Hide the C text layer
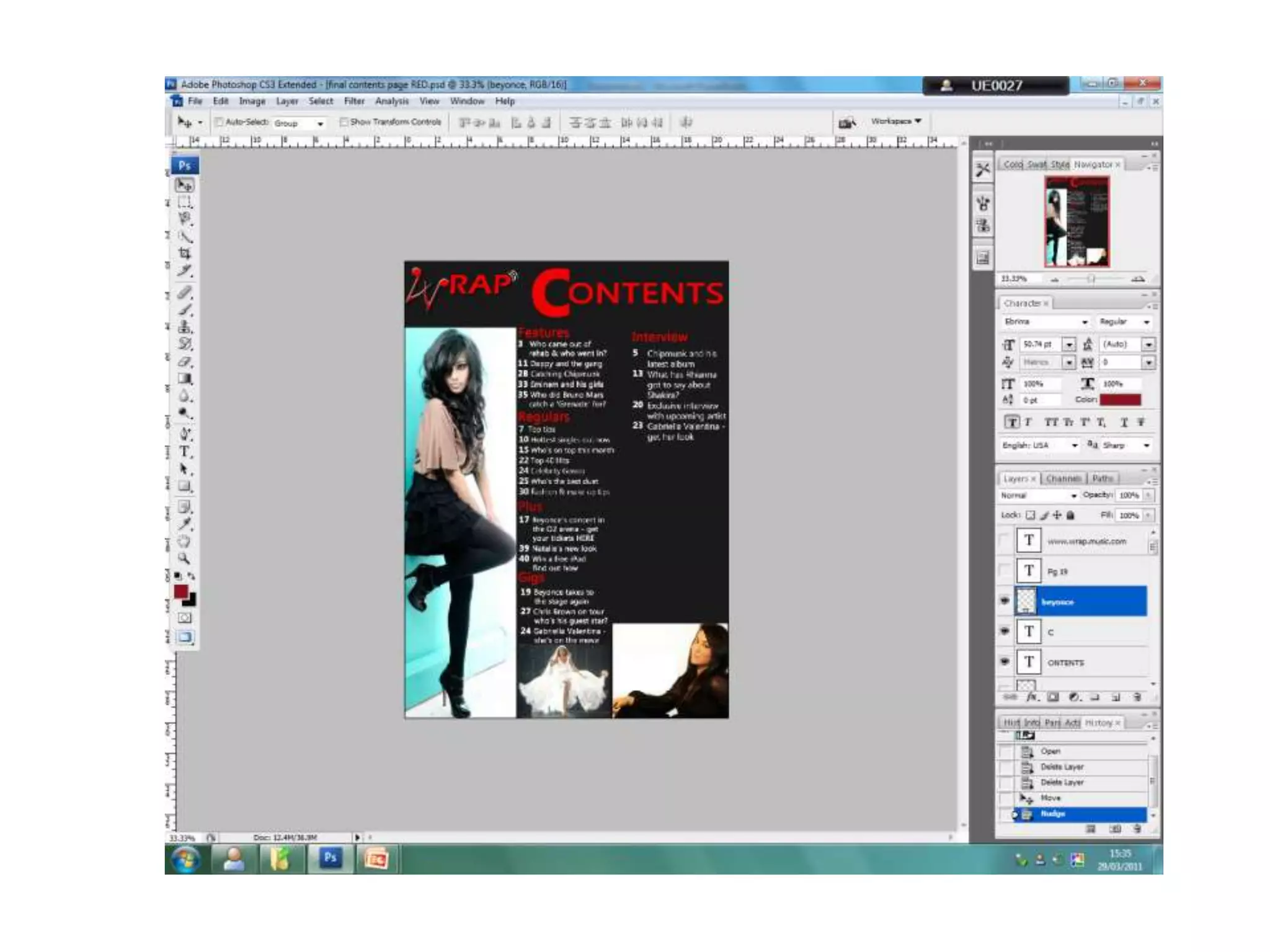This screenshot has width=1270, height=952. point(1005,632)
